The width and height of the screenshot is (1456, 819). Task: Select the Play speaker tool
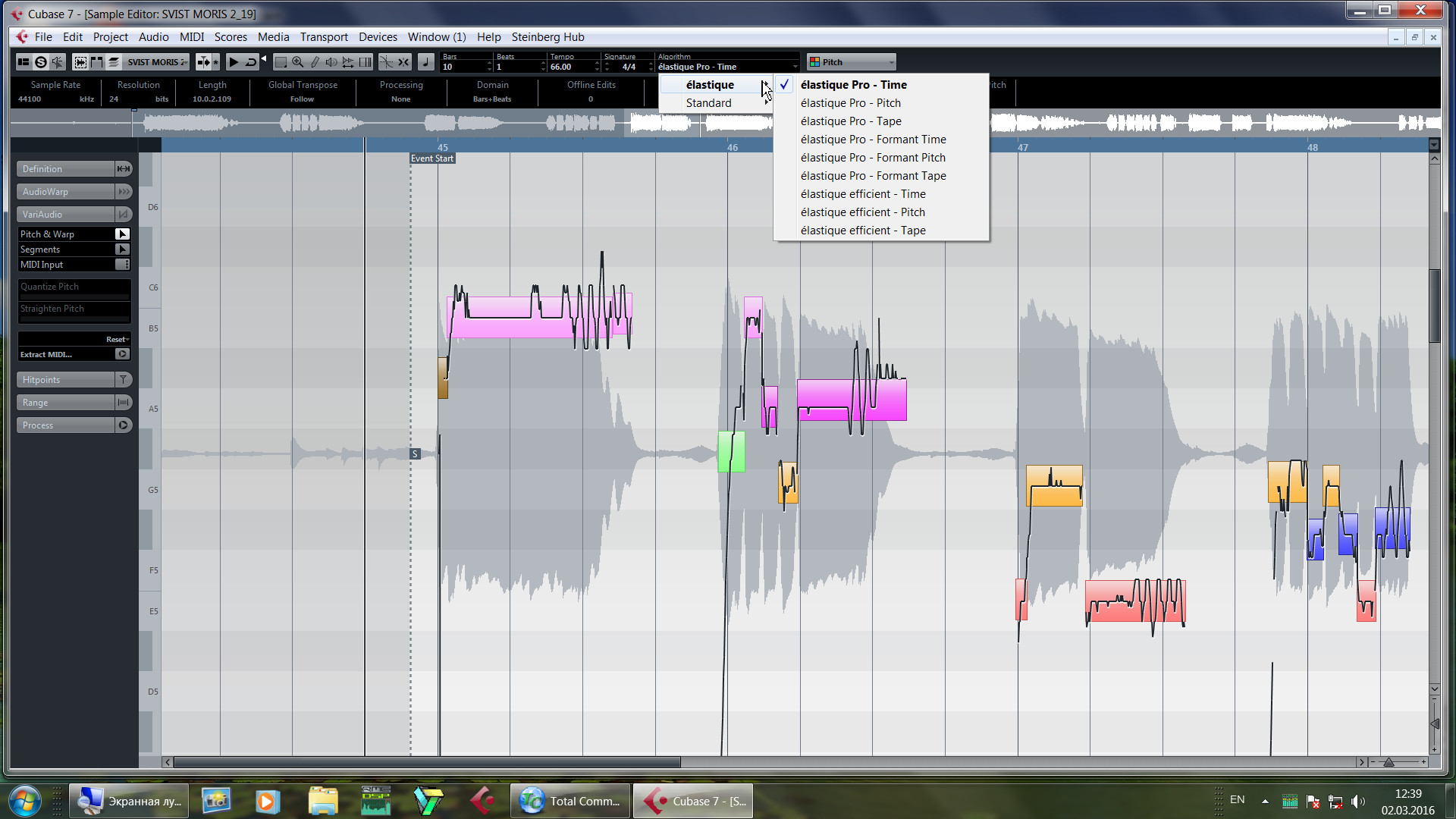[331, 62]
